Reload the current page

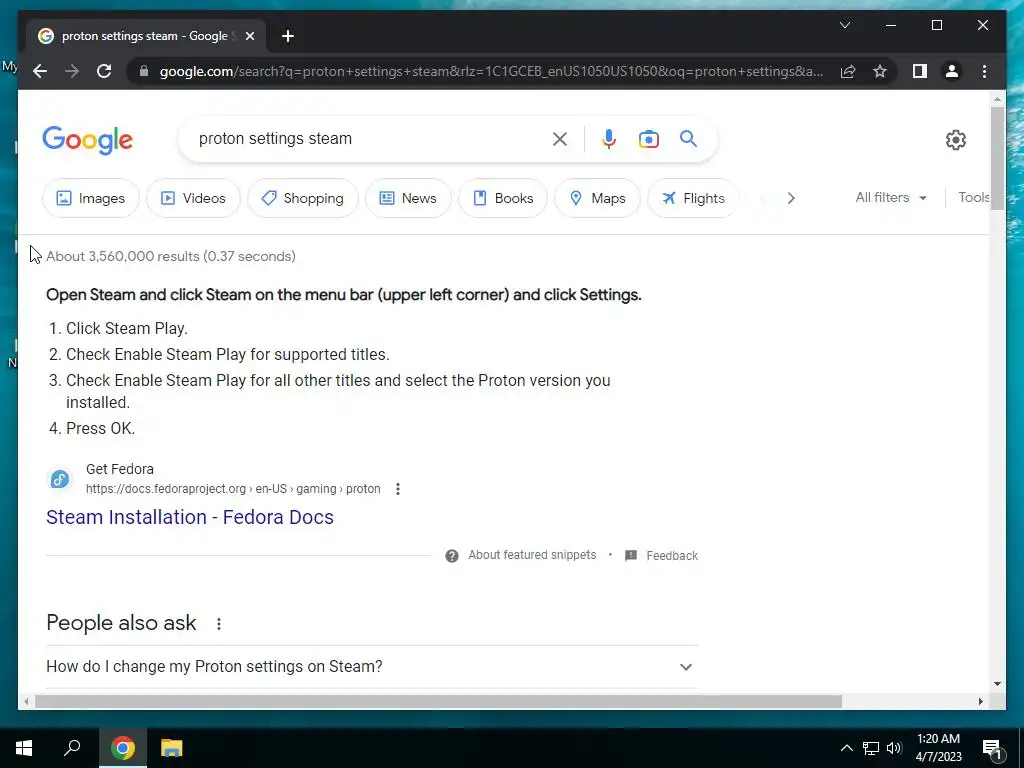click(x=104, y=71)
